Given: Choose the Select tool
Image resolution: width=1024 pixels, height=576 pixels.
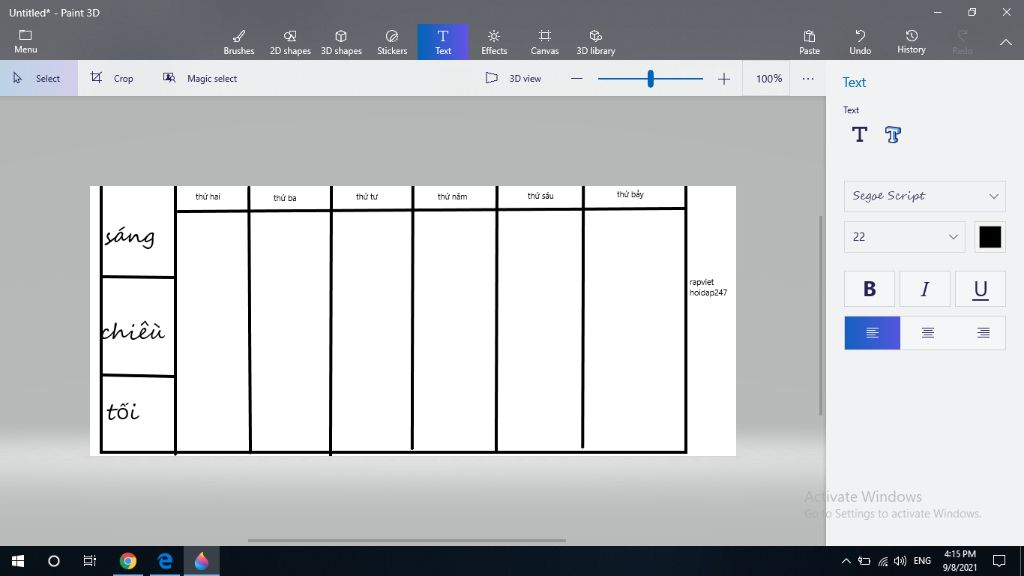Looking at the screenshot, I should point(39,78).
